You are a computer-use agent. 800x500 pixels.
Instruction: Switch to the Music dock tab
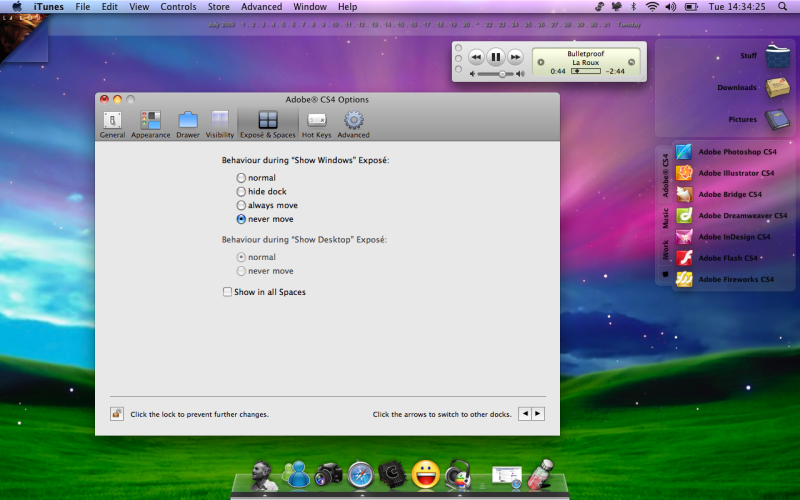[665, 218]
